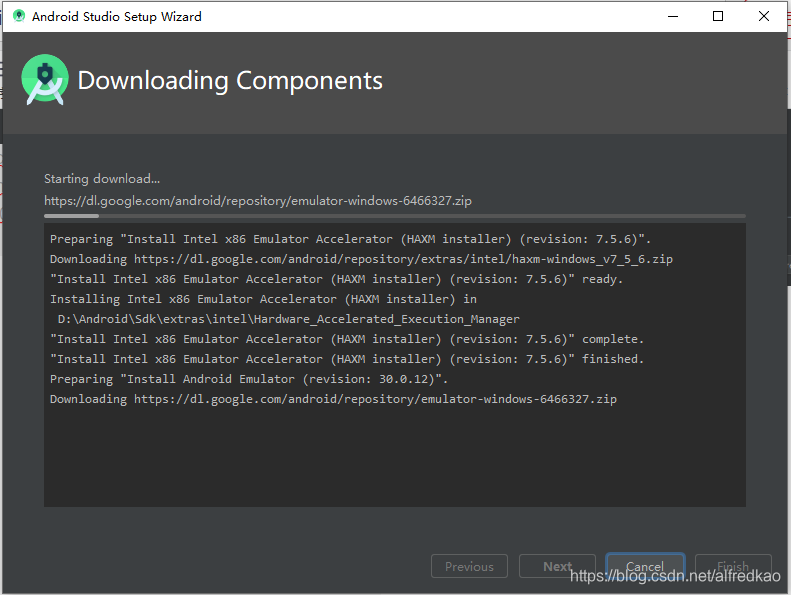Click the 'Android Studio Setup Wizard' window title
791x595 pixels.
point(117,17)
